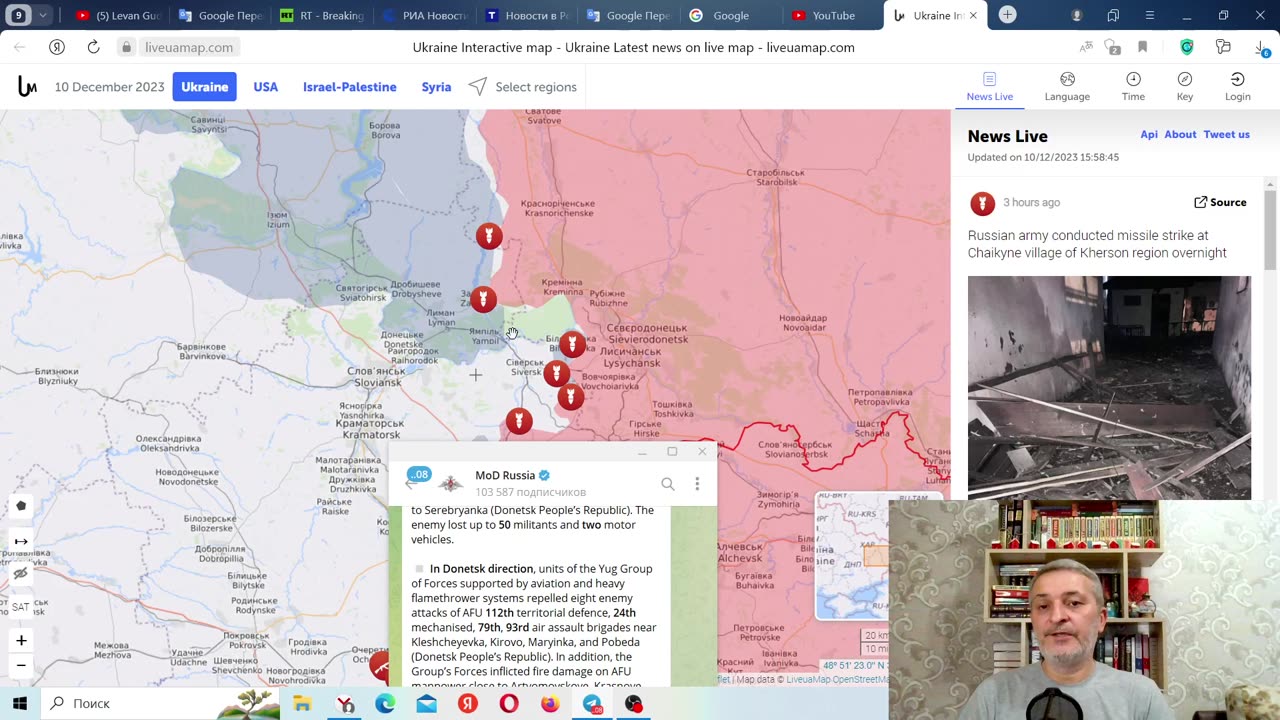Reload the page in the browser
This screenshot has width=1280, height=720.
point(93,47)
